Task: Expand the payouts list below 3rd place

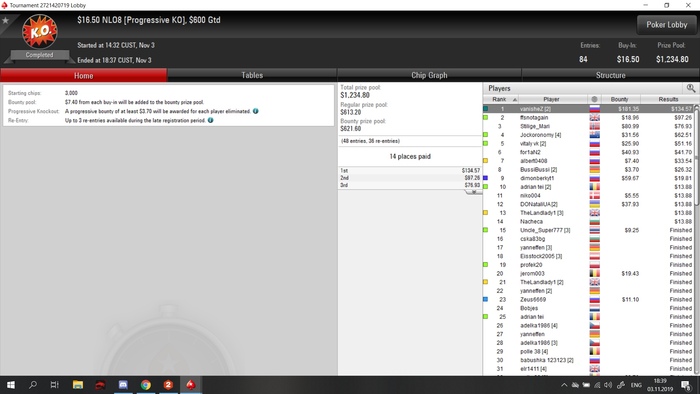Action: [x=473, y=192]
